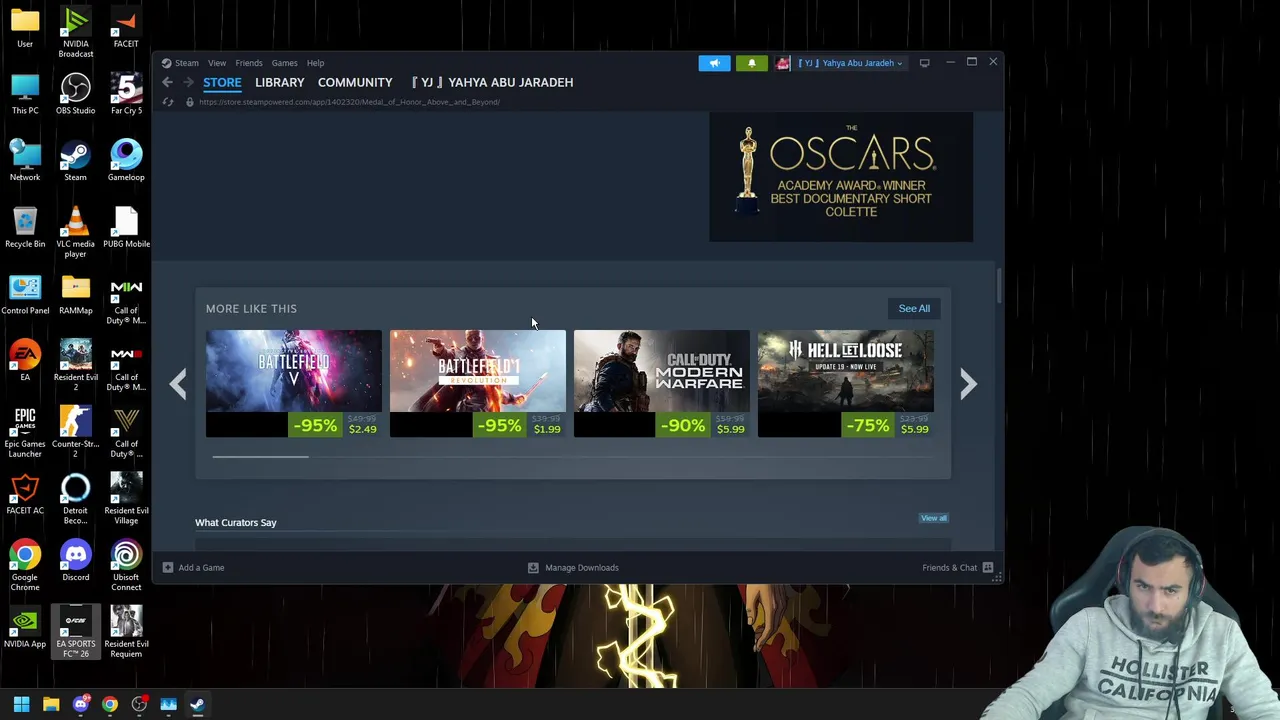Open Google Chrome from the taskbar
Viewport: 1280px width, 720px height.
110,704
